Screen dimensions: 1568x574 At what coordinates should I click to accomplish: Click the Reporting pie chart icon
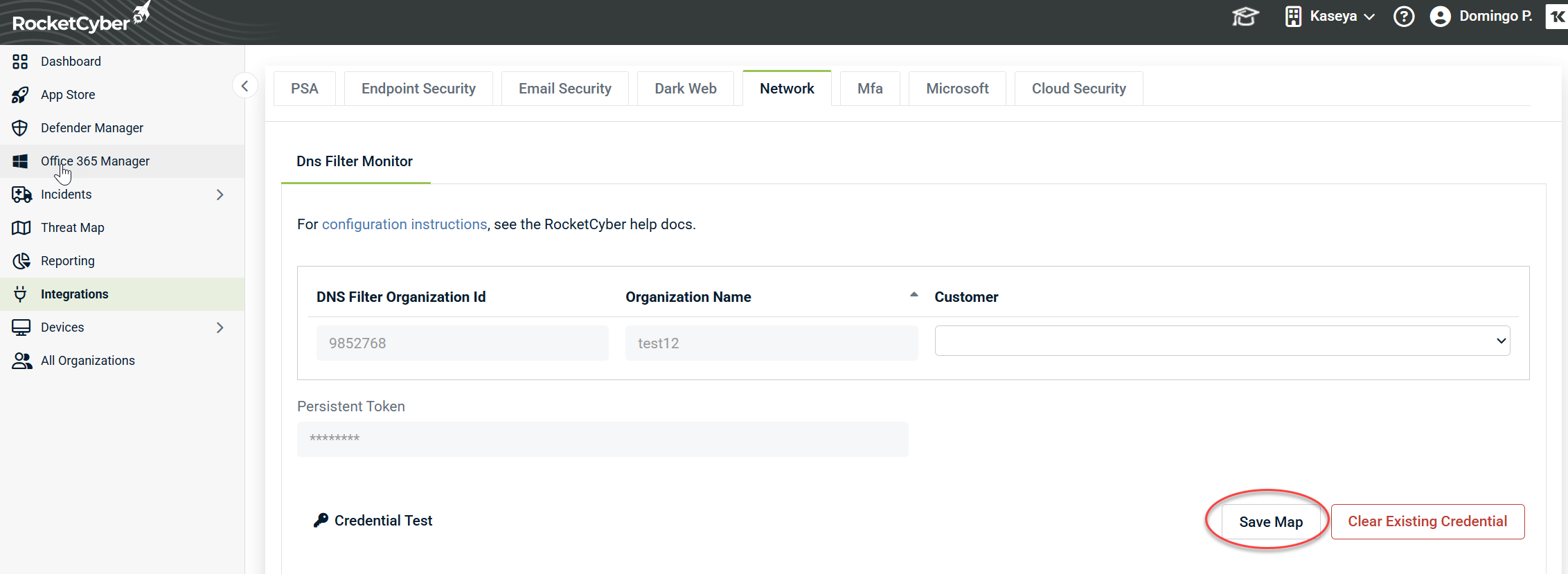(x=21, y=261)
